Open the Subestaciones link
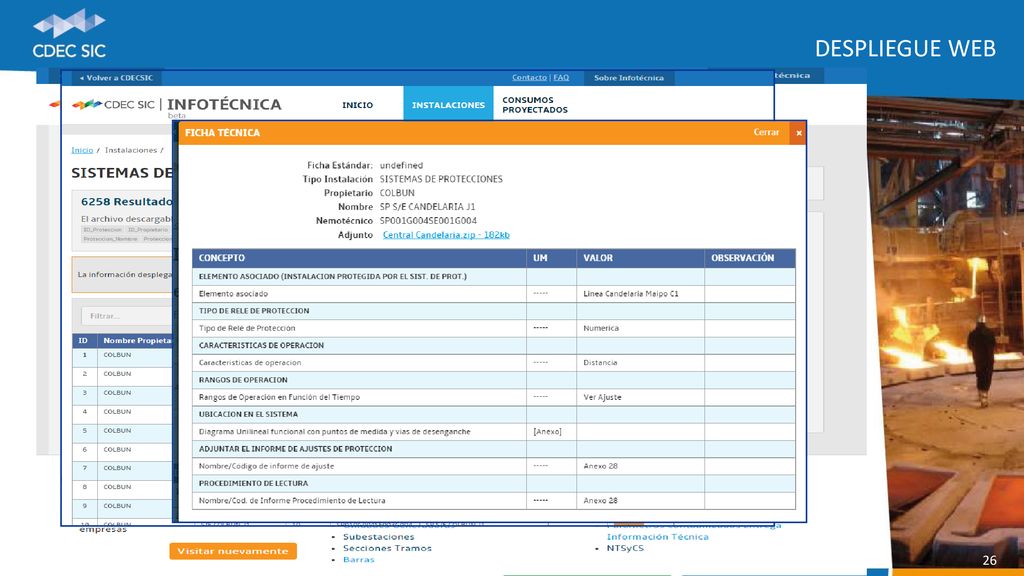The height and width of the screenshot is (576, 1024). (x=378, y=537)
